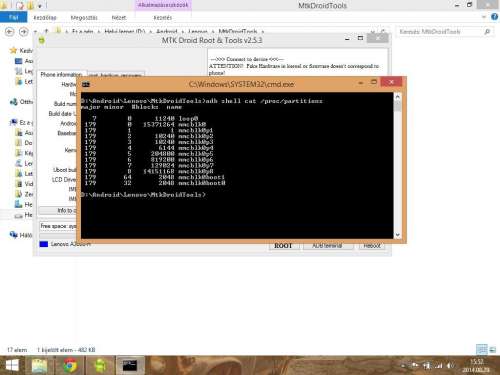Select Asztal under Kedvencek in sidebar

tap(24, 61)
